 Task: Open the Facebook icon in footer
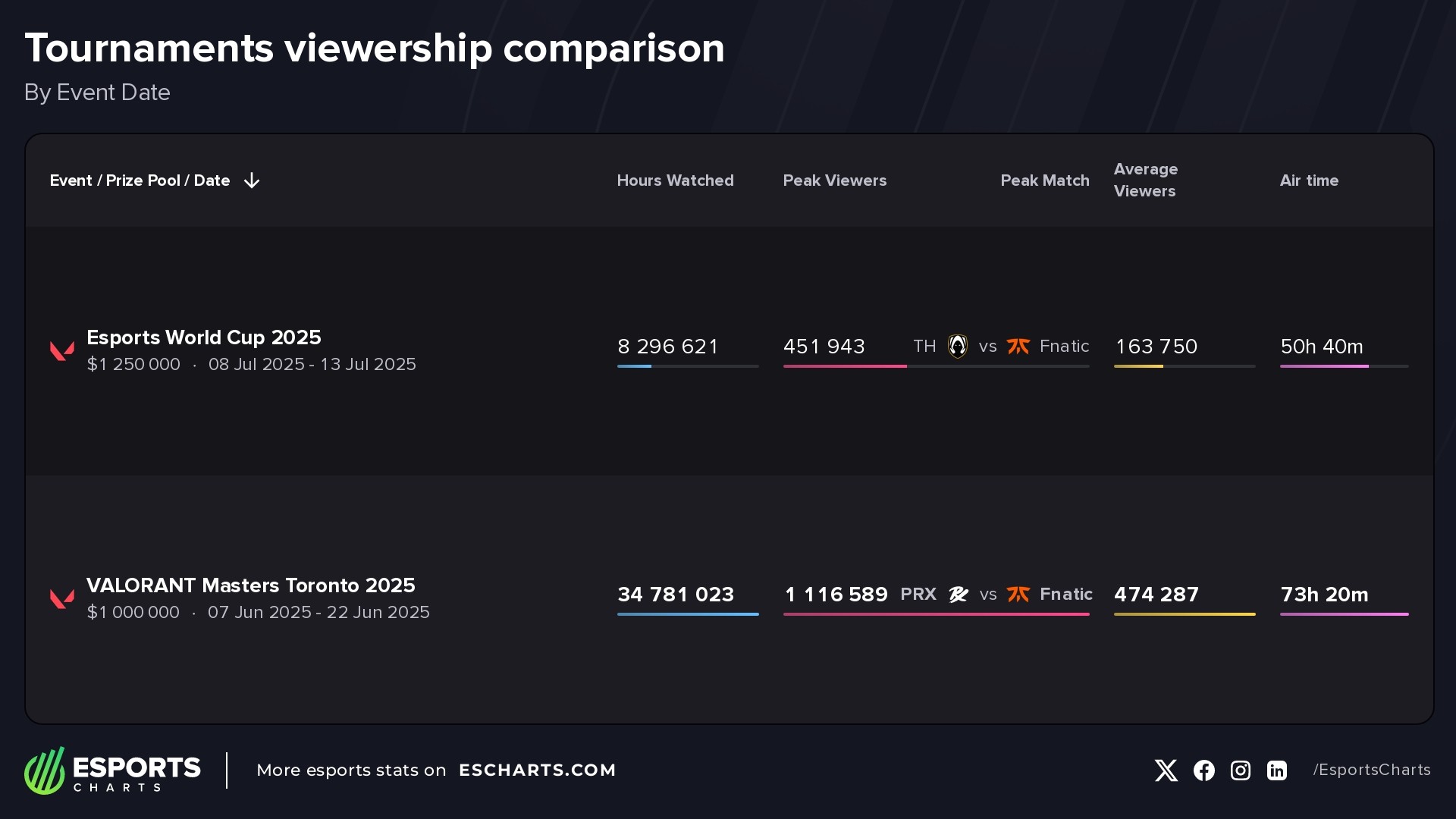pos(1203,770)
